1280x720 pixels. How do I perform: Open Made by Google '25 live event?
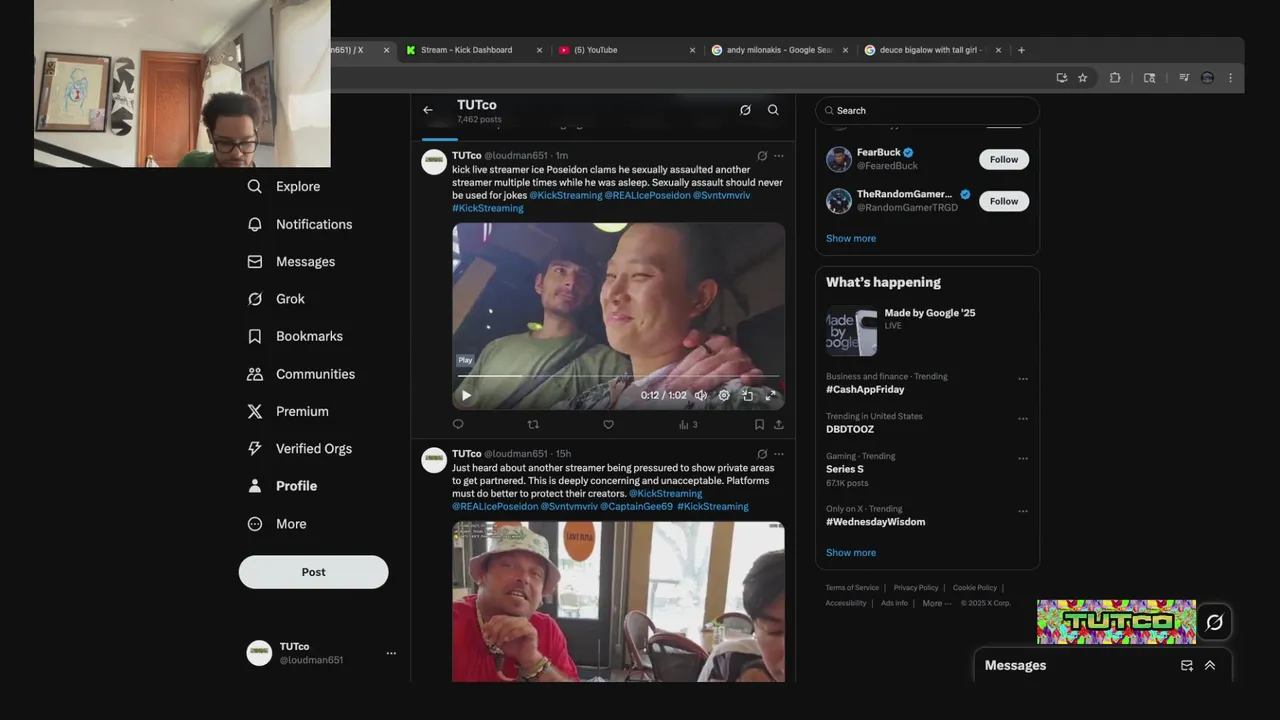pyautogui.click(x=927, y=330)
